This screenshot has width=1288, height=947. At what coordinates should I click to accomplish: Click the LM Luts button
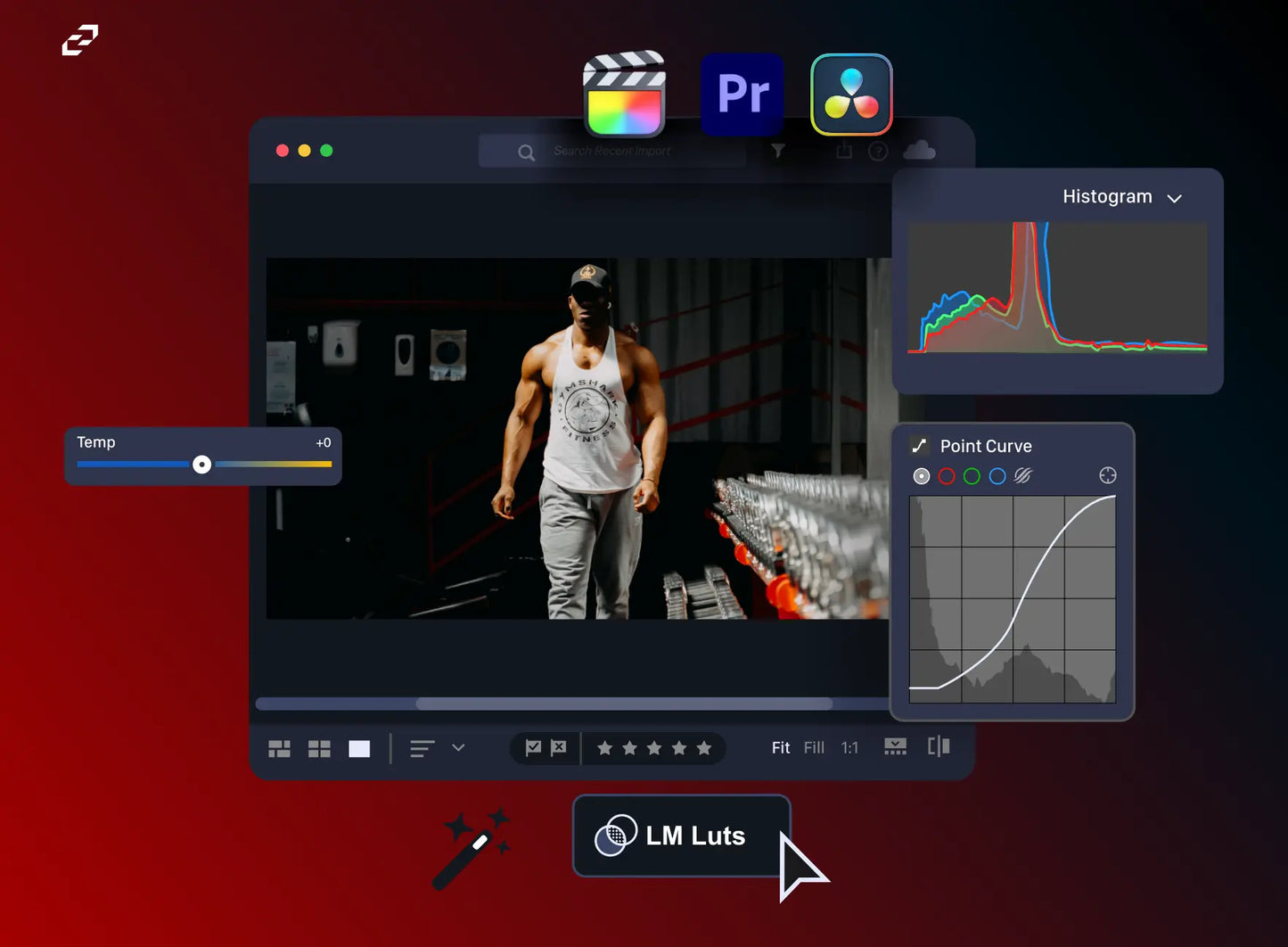(681, 836)
